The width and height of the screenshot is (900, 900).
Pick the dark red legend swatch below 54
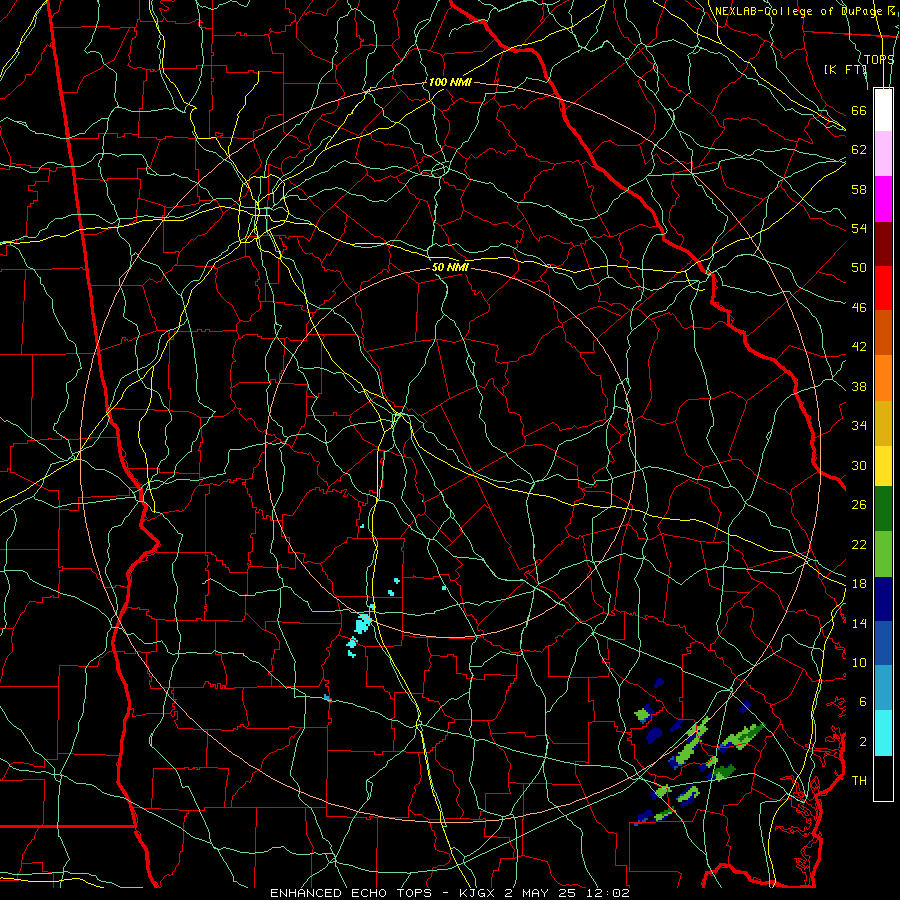pos(883,243)
